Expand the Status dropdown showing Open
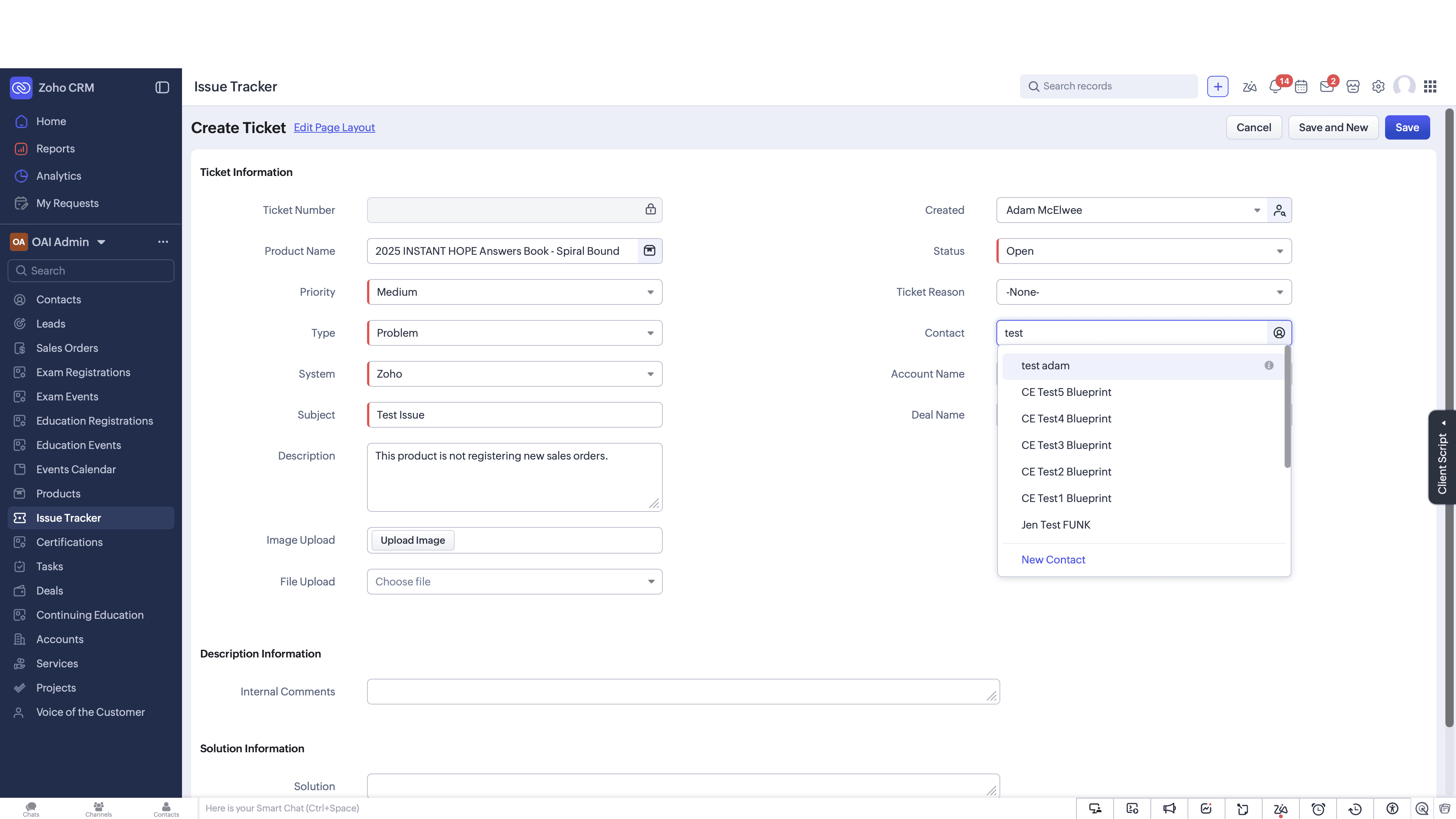Image resolution: width=1456 pixels, height=819 pixels. (1144, 251)
